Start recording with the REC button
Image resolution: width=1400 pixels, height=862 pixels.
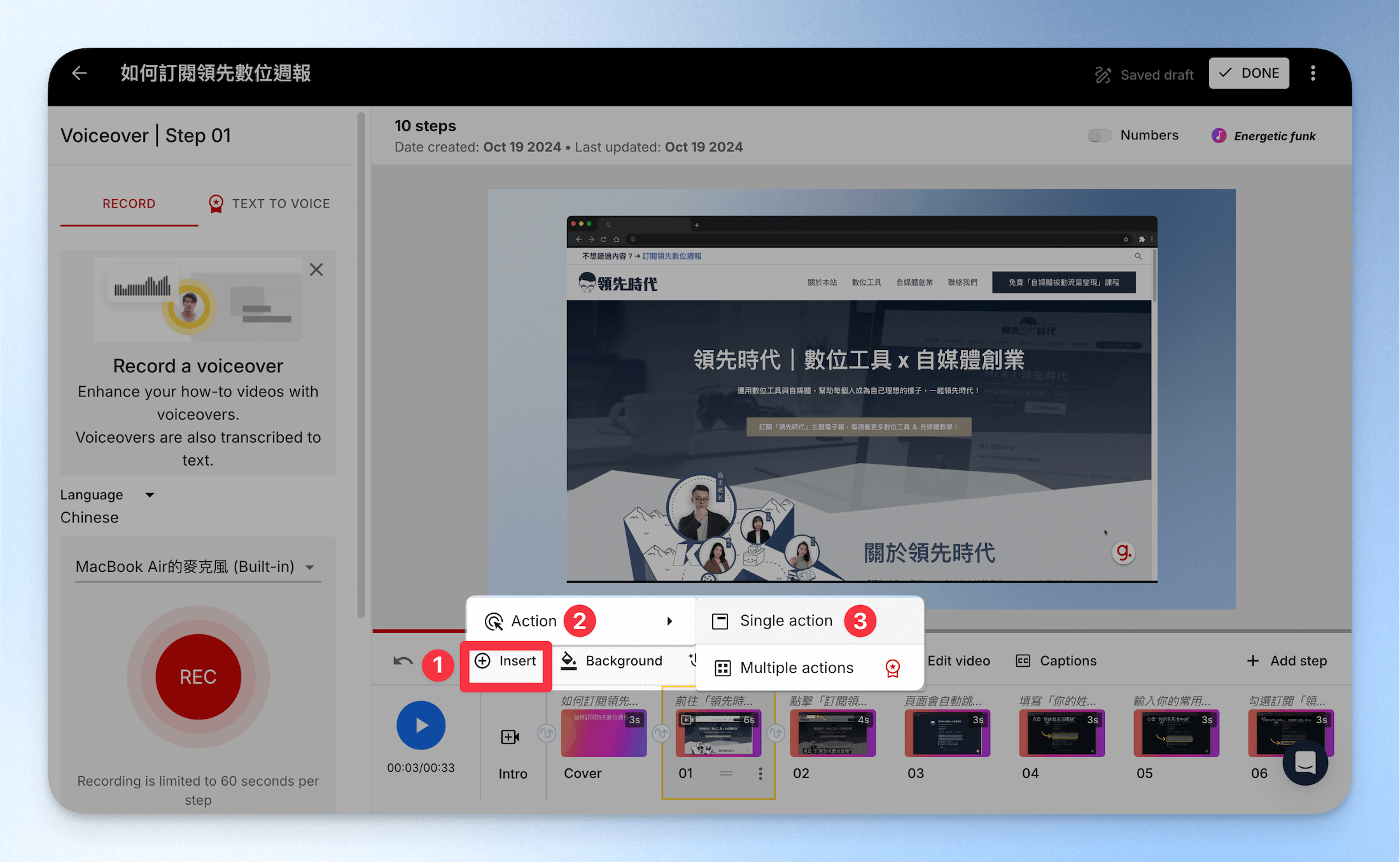tap(198, 677)
